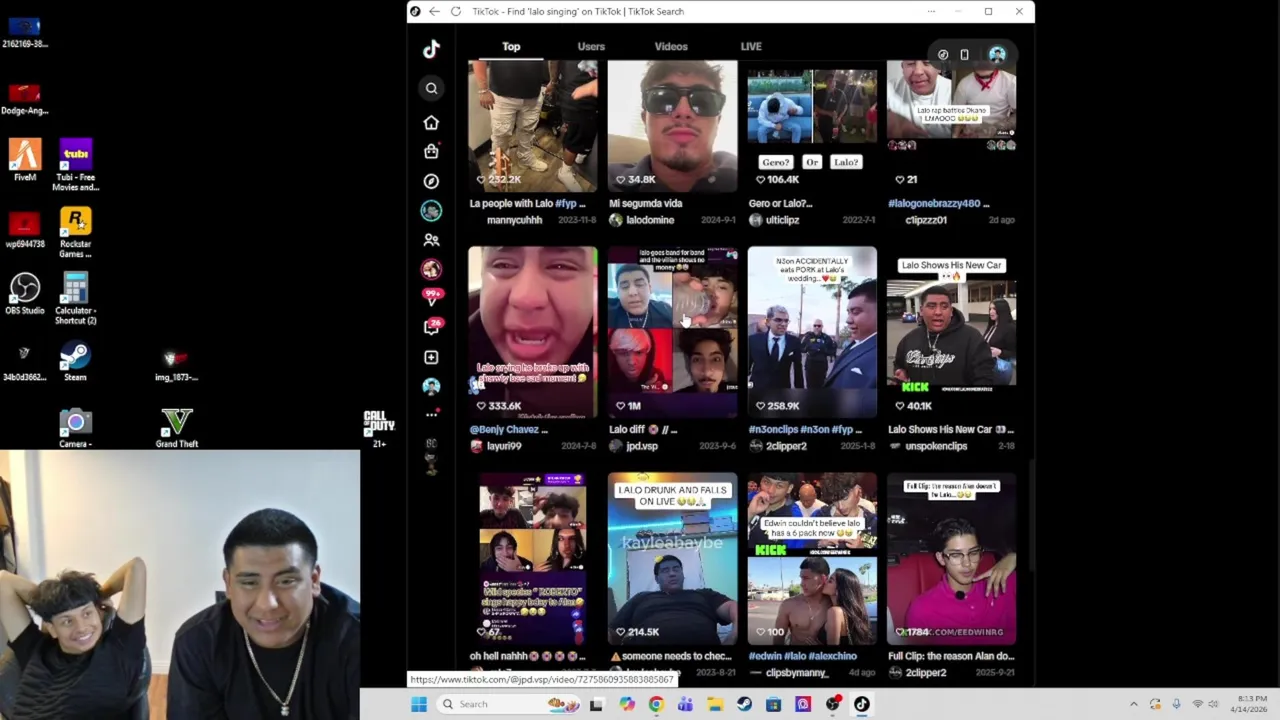Open the 'Lalo diff' video with 1M likes

click(673, 332)
